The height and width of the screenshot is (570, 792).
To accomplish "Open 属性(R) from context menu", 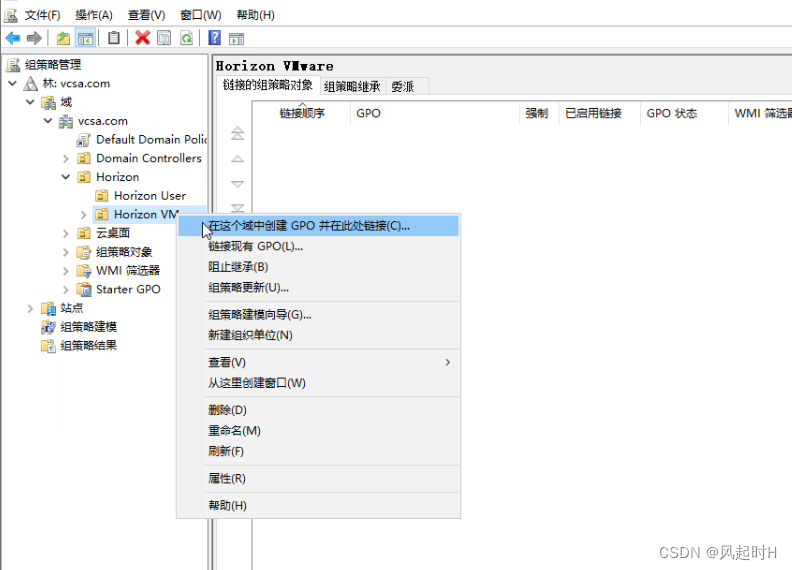I will click(318, 478).
